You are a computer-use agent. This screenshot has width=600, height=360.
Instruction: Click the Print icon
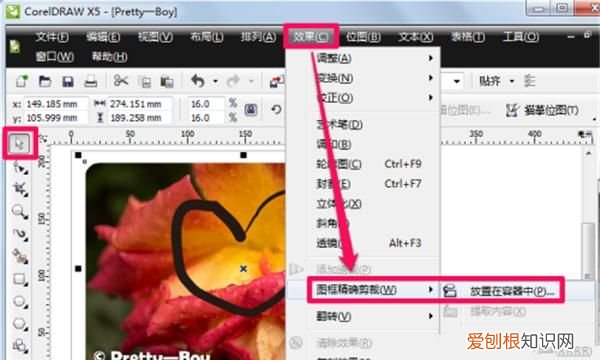pos(91,81)
